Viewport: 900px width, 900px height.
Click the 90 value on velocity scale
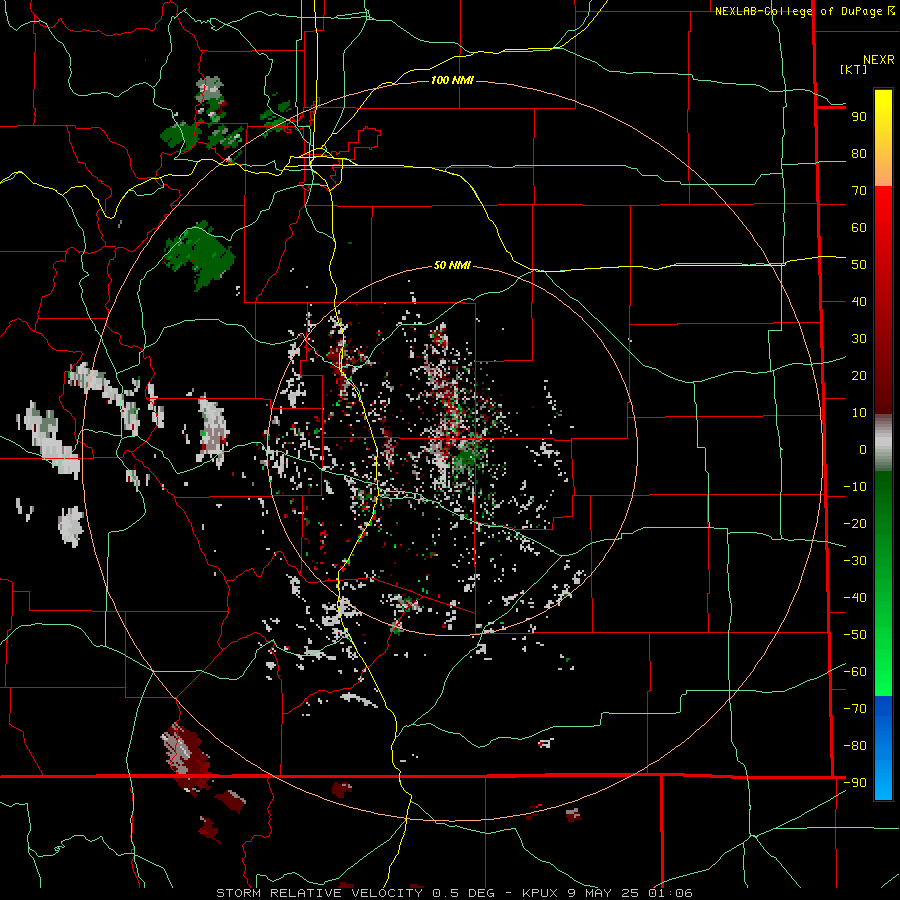pos(859,117)
